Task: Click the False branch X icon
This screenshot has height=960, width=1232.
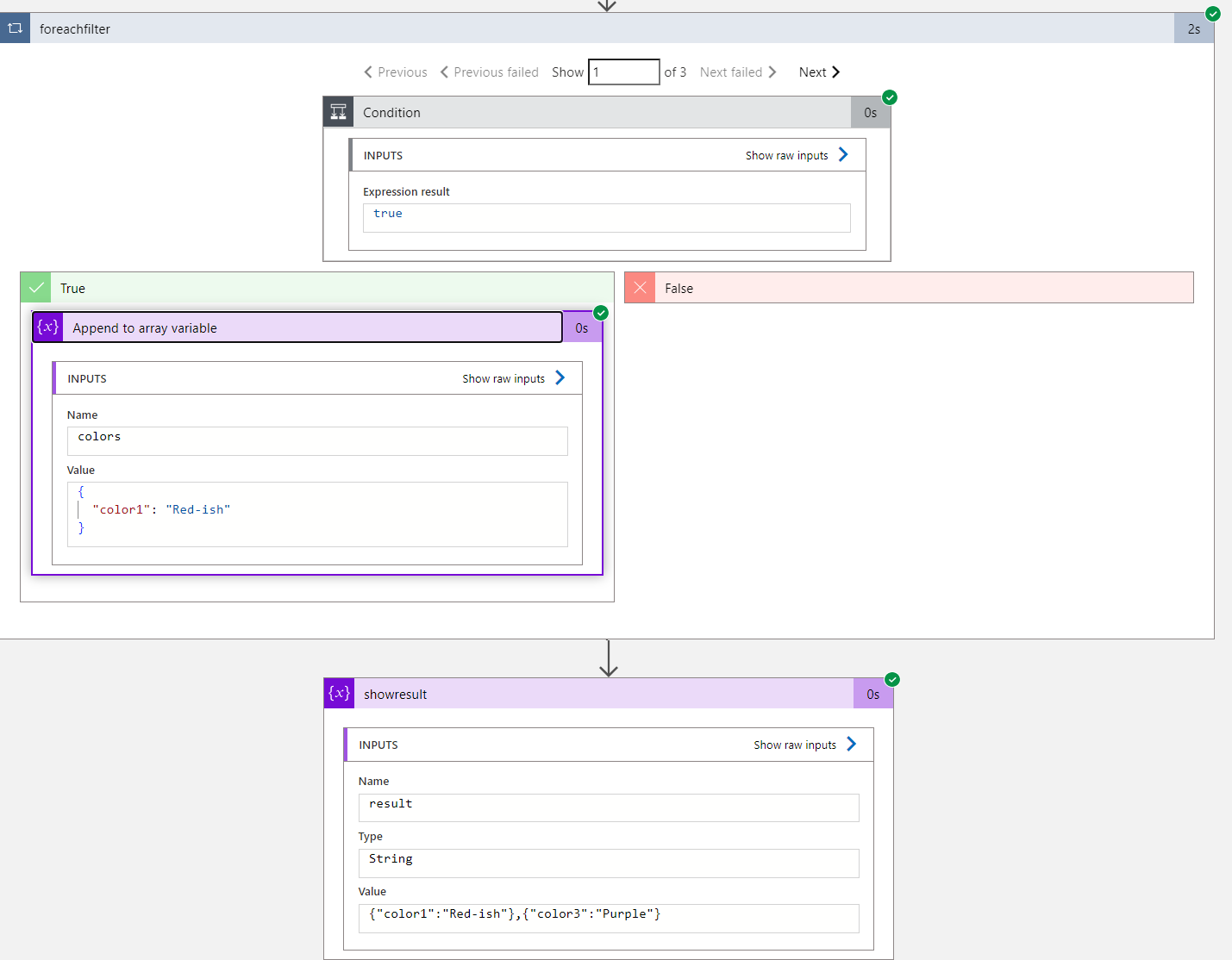Action: (640, 288)
